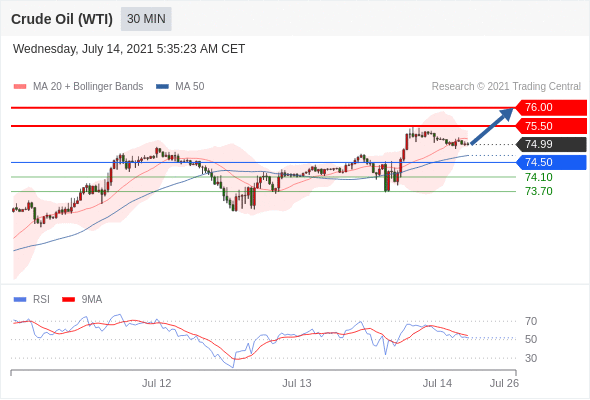Click the 30 MIN timeframe badge
The height and width of the screenshot is (400, 590).
[146, 19]
